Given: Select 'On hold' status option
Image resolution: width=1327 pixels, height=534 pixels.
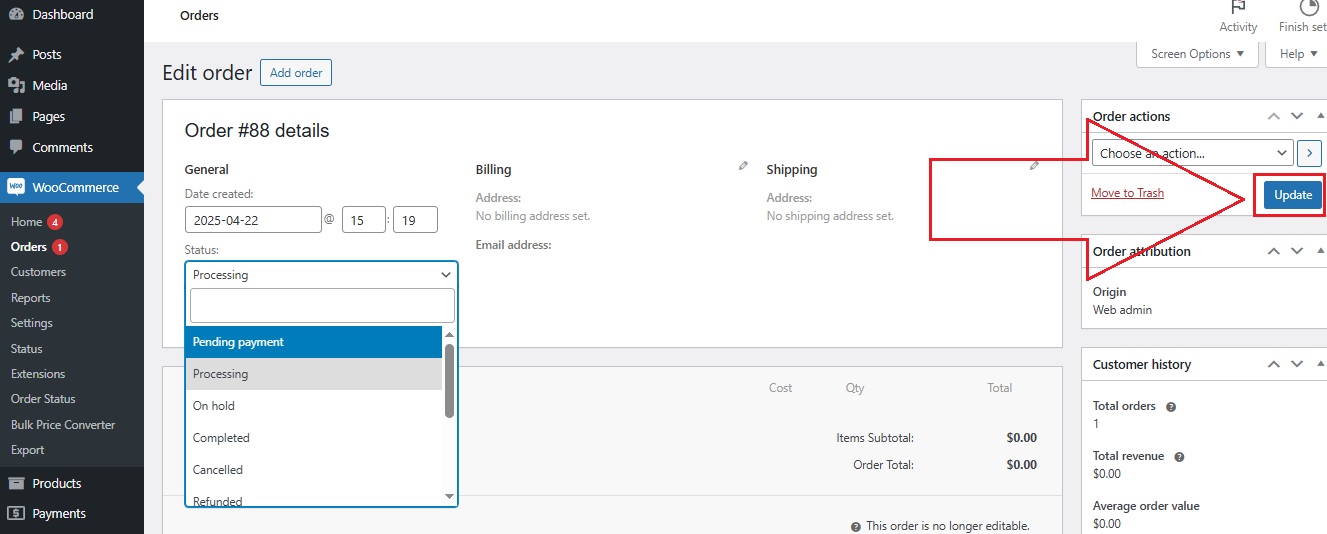Looking at the screenshot, I should (x=314, y=406).
